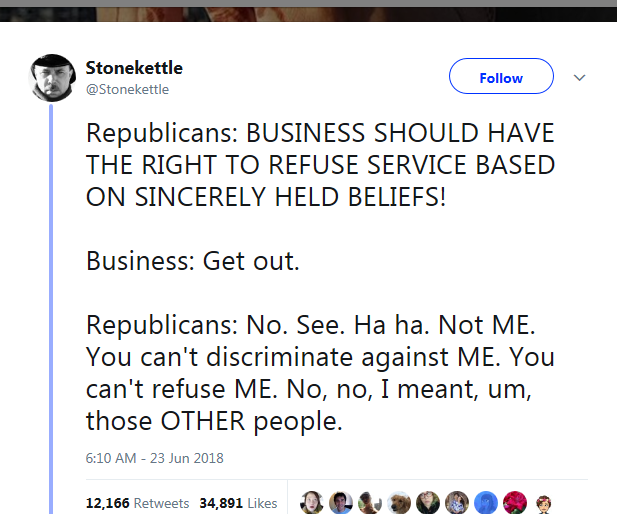Click the golden dog liker avatar
This screenshot has width=617, height=514.
coord(400,502)
